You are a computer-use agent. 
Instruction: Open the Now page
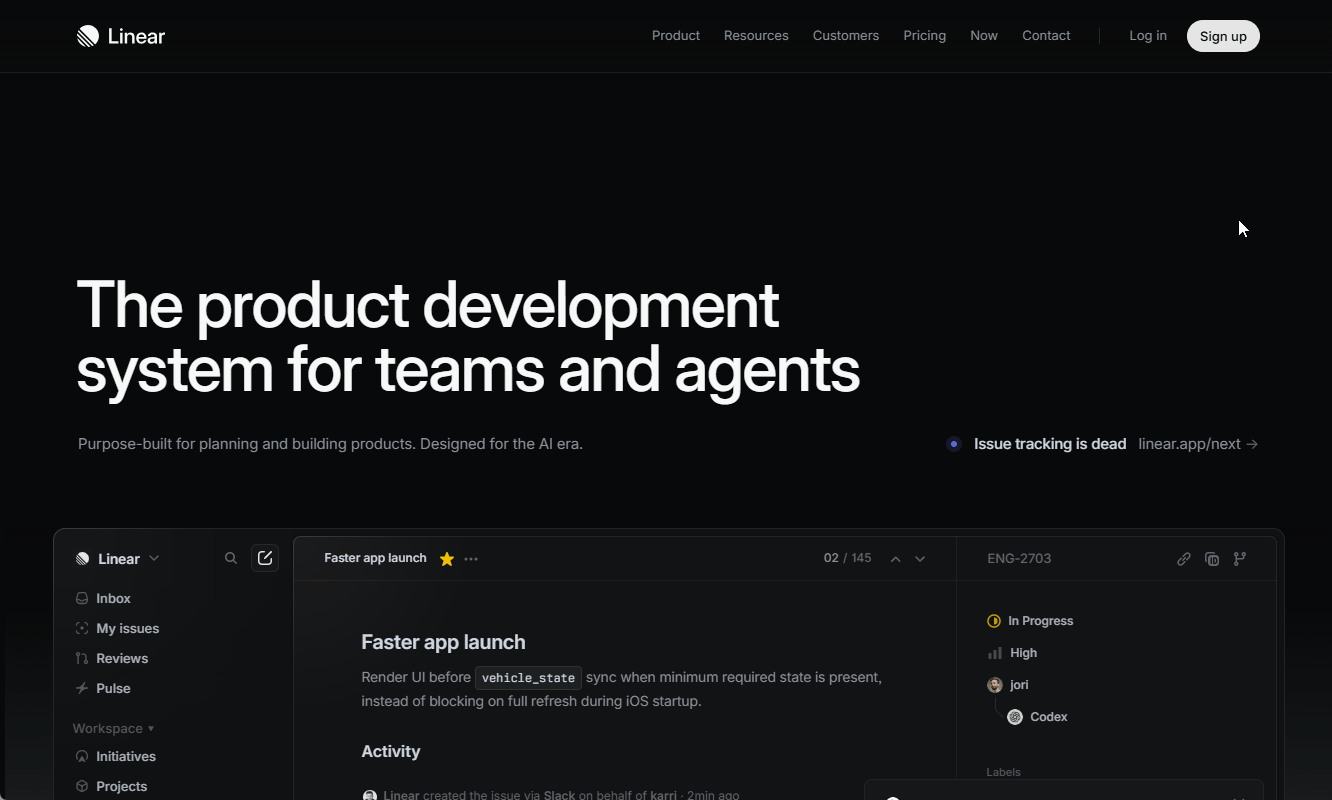click(x=984, y=36)
